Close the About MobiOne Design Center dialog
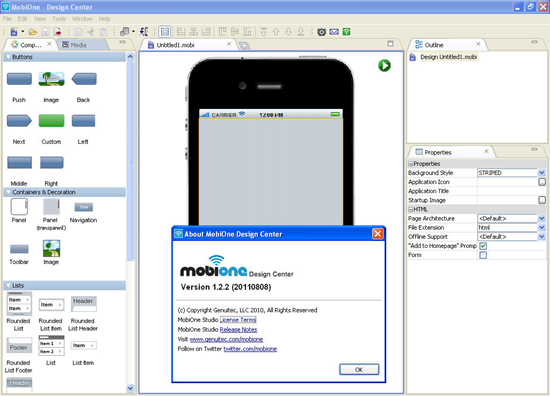 click(378, 234)
